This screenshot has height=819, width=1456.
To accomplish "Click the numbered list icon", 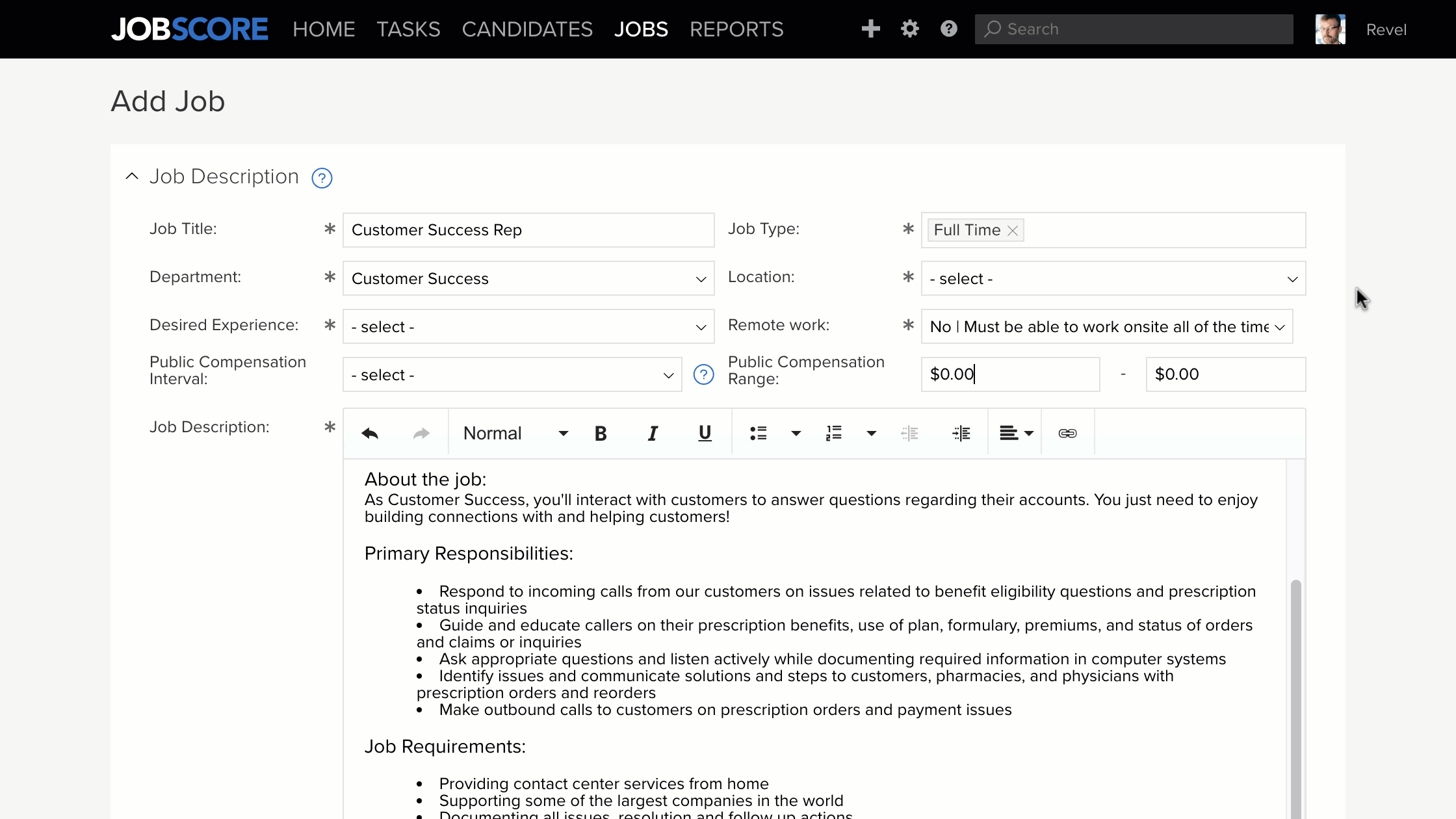I will (x=833, y=432).
